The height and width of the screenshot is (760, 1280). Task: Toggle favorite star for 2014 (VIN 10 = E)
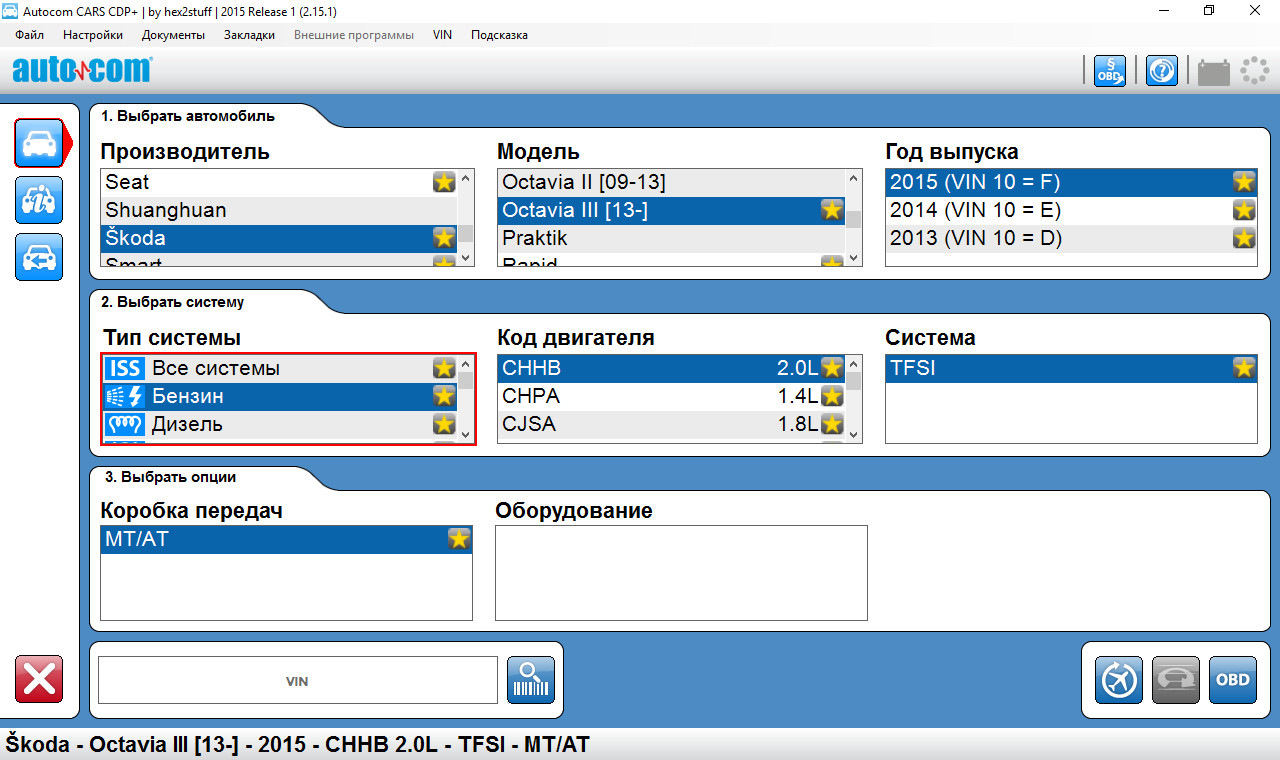pos(1244,210)
